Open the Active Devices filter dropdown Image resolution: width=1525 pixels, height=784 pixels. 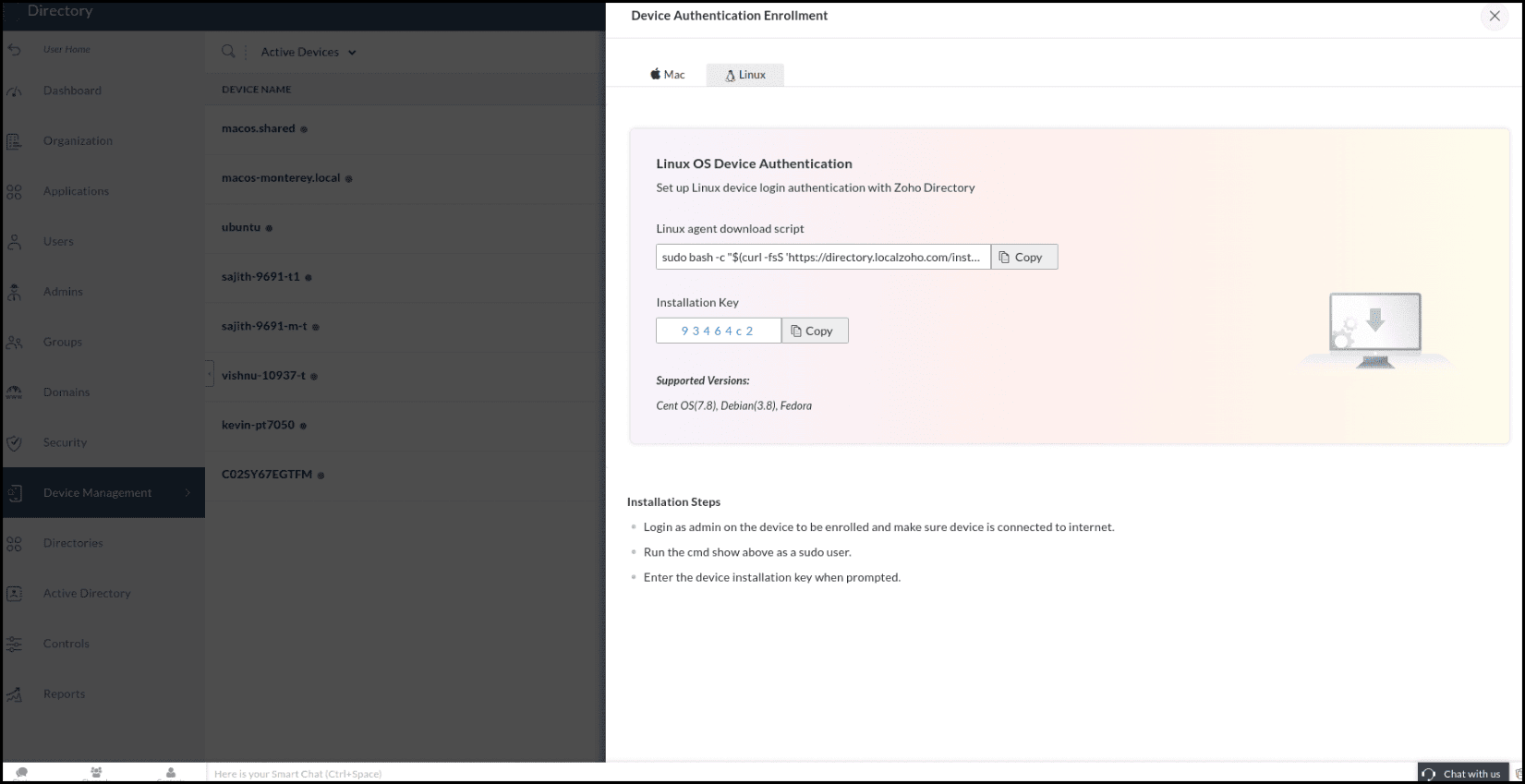(309, 53)
